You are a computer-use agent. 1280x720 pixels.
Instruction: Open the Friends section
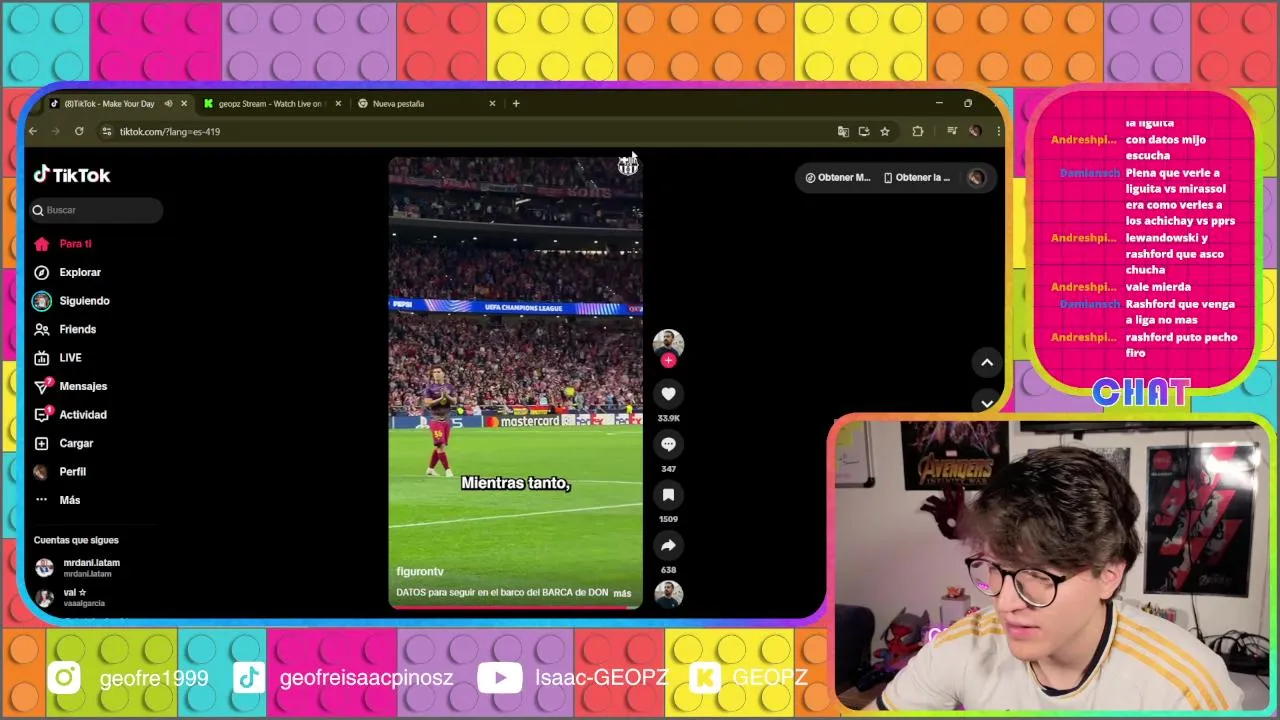[x=65, y=329]
